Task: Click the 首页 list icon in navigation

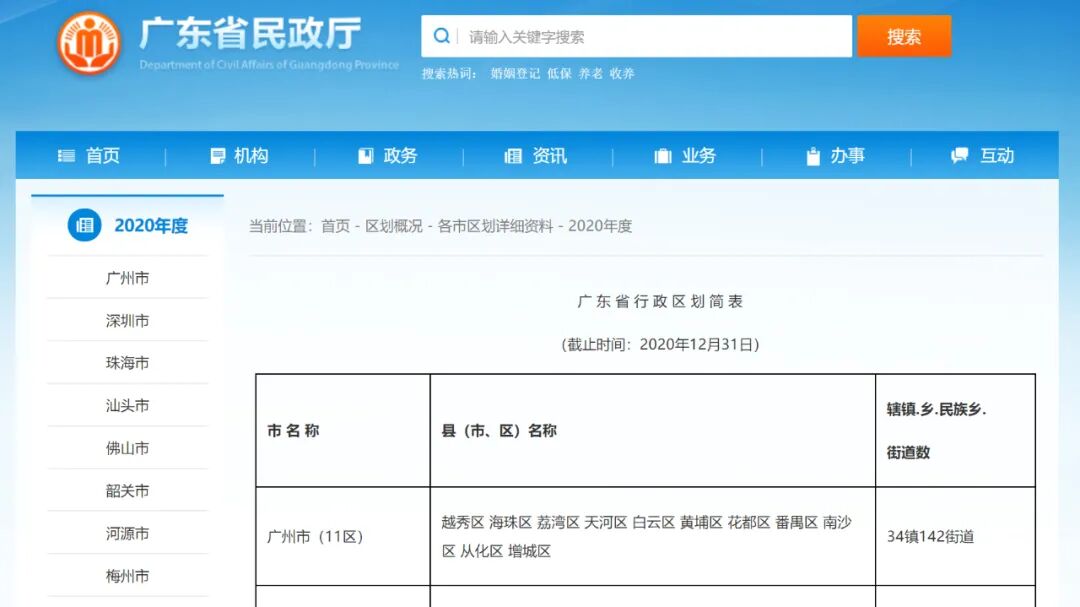Action: (x=66, y=156)
